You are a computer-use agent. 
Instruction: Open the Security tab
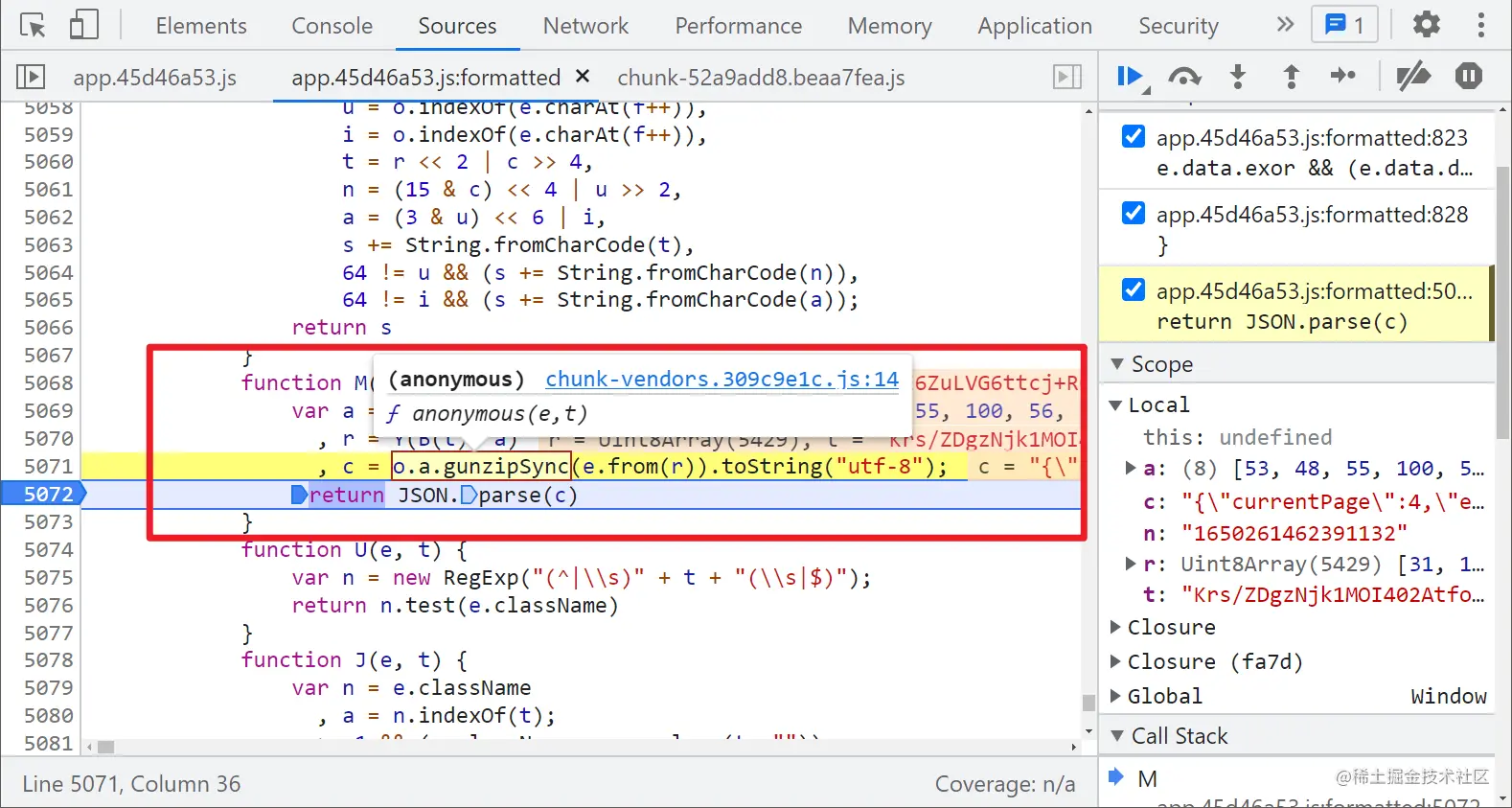point(1179,26)
